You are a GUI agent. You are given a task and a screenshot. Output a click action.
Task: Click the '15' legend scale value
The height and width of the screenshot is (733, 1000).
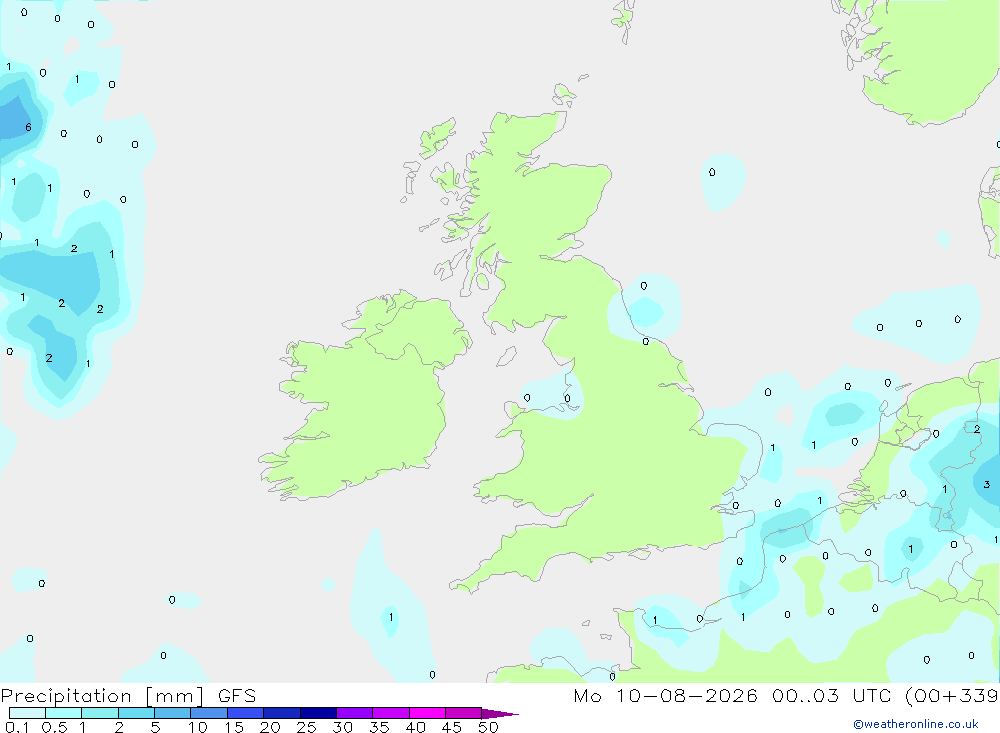[233, 727]
